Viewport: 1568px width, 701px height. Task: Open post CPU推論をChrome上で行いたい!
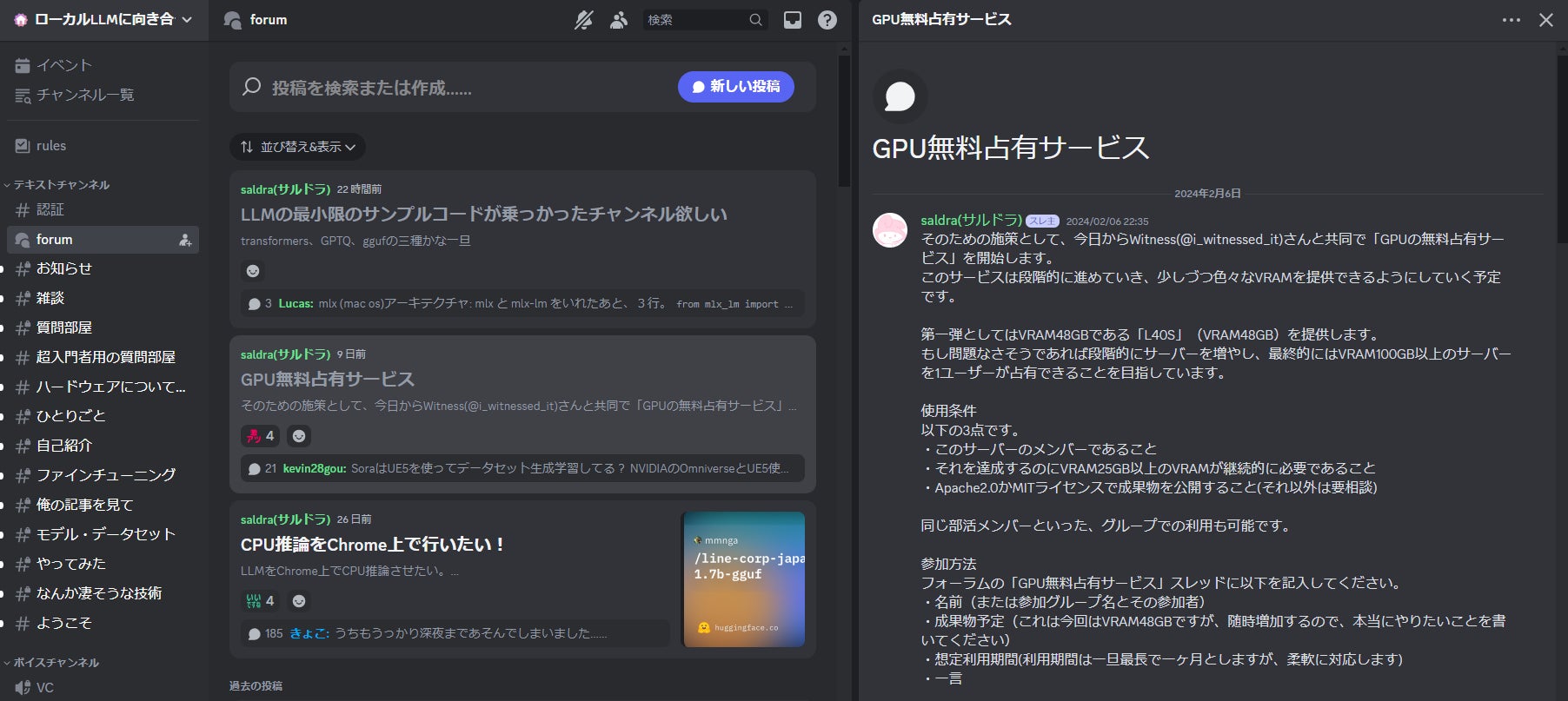pyautogui.click(x=372, y=545)
